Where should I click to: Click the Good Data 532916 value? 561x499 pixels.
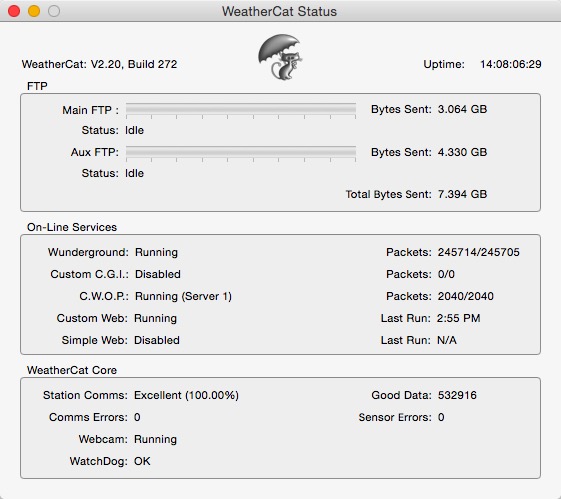coord(457,395)
